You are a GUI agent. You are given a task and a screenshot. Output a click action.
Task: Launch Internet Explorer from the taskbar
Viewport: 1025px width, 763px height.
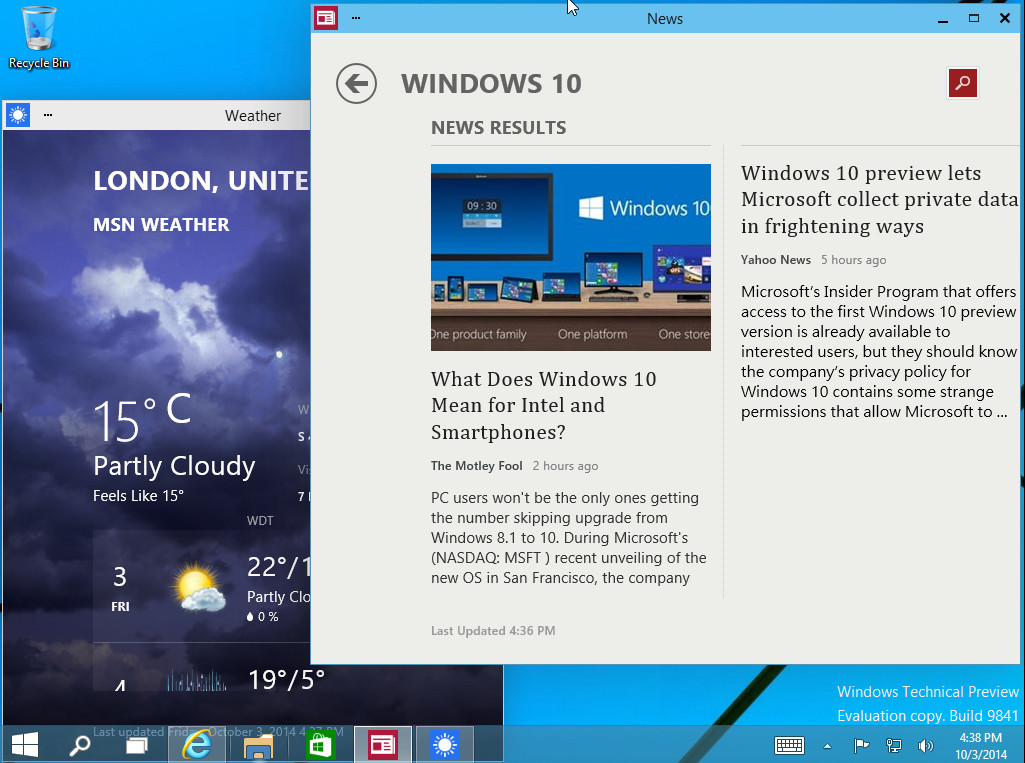pos(197,745)
